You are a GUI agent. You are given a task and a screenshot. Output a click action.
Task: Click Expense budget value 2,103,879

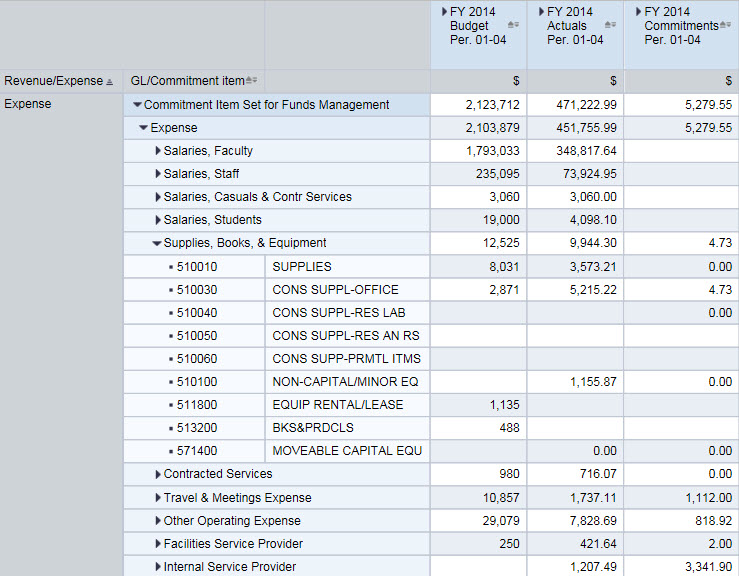pyautogui.click(x=493, y=128)
